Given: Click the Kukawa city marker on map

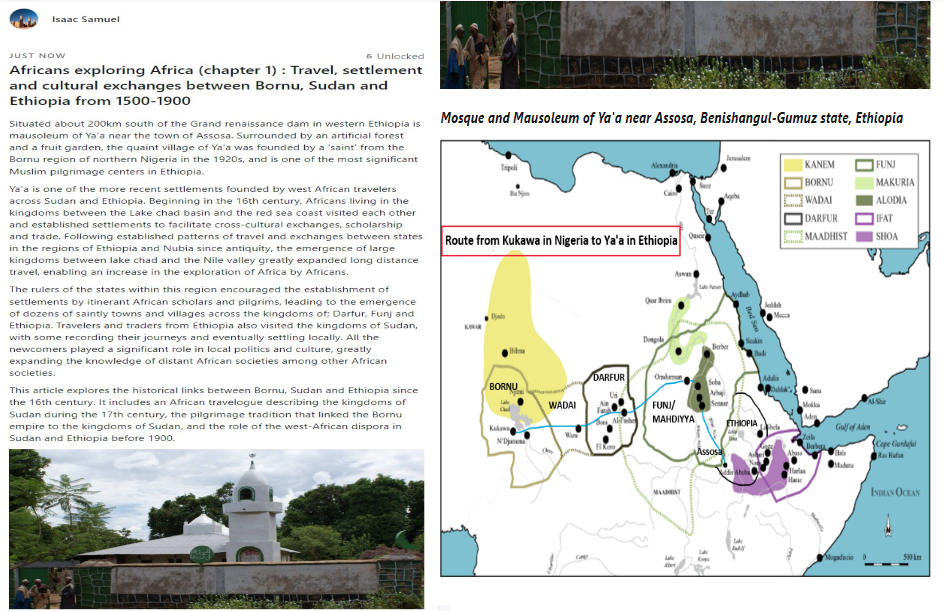Looking at the screenshot, I should 513,431.
